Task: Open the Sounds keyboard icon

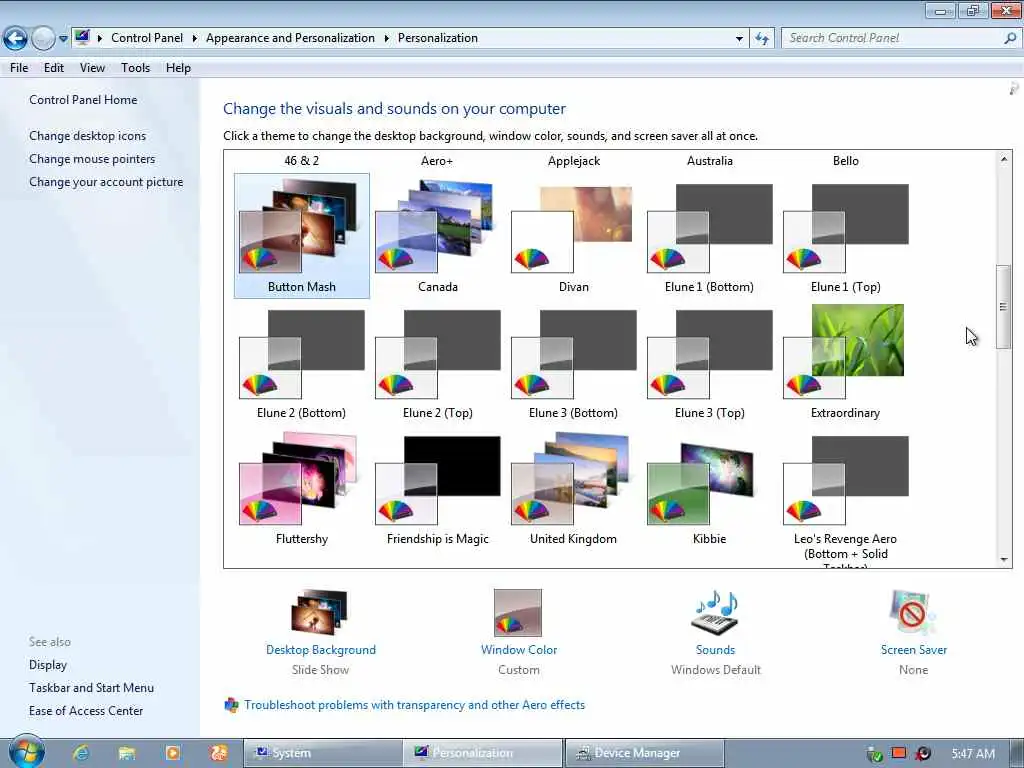Action: [x=715, y=612]
